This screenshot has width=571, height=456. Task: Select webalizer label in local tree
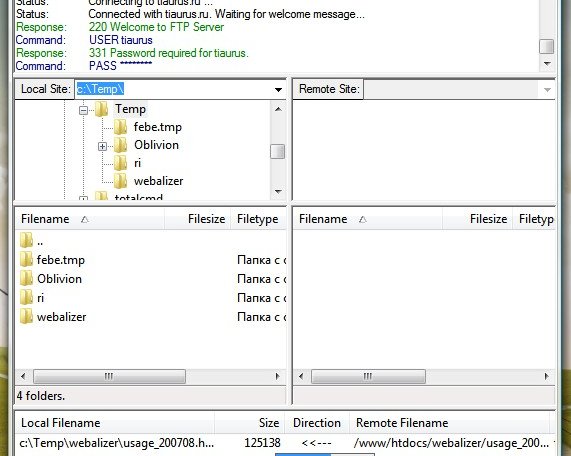(x=158, y=181)
